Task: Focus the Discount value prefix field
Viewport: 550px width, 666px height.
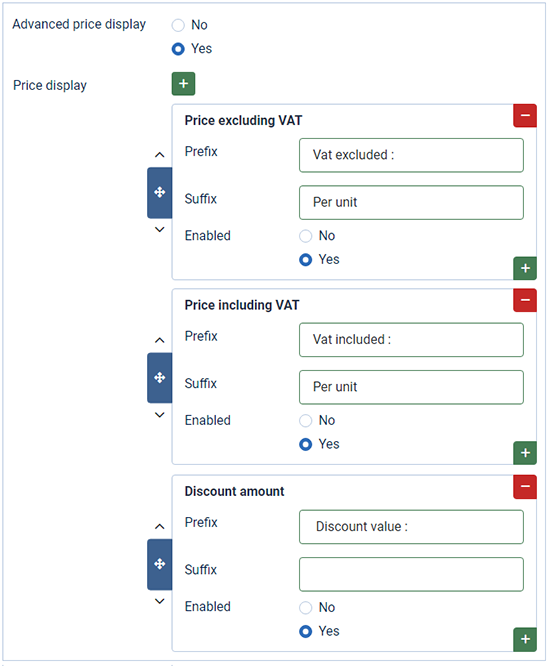Action: (411, 527)
